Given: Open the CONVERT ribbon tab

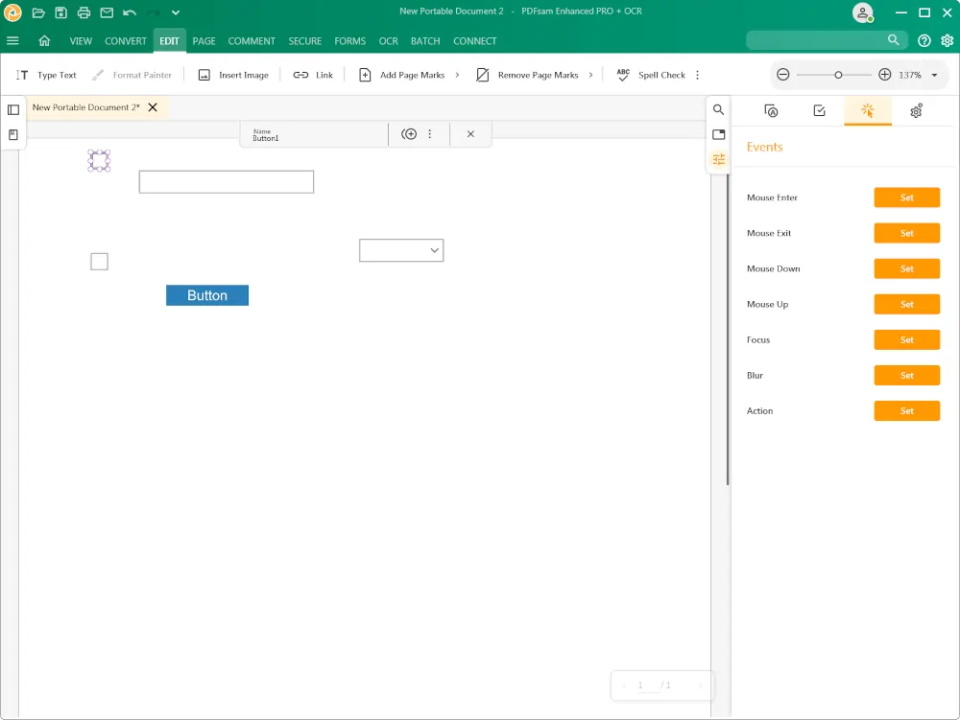Looking at the screenshot, I should click(126, 41).
